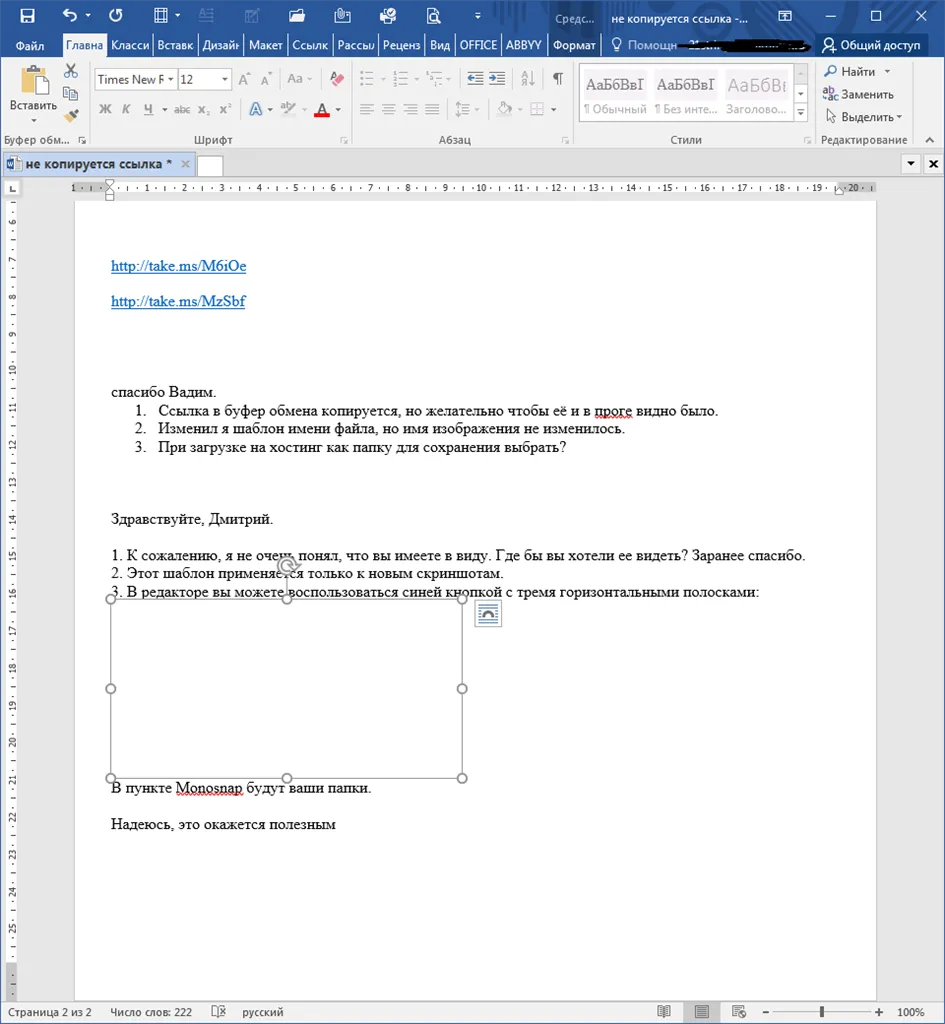Open the spell check icon in the status bar
Viewport: 945px width, 1024px height.
(x=218, y=1012)
